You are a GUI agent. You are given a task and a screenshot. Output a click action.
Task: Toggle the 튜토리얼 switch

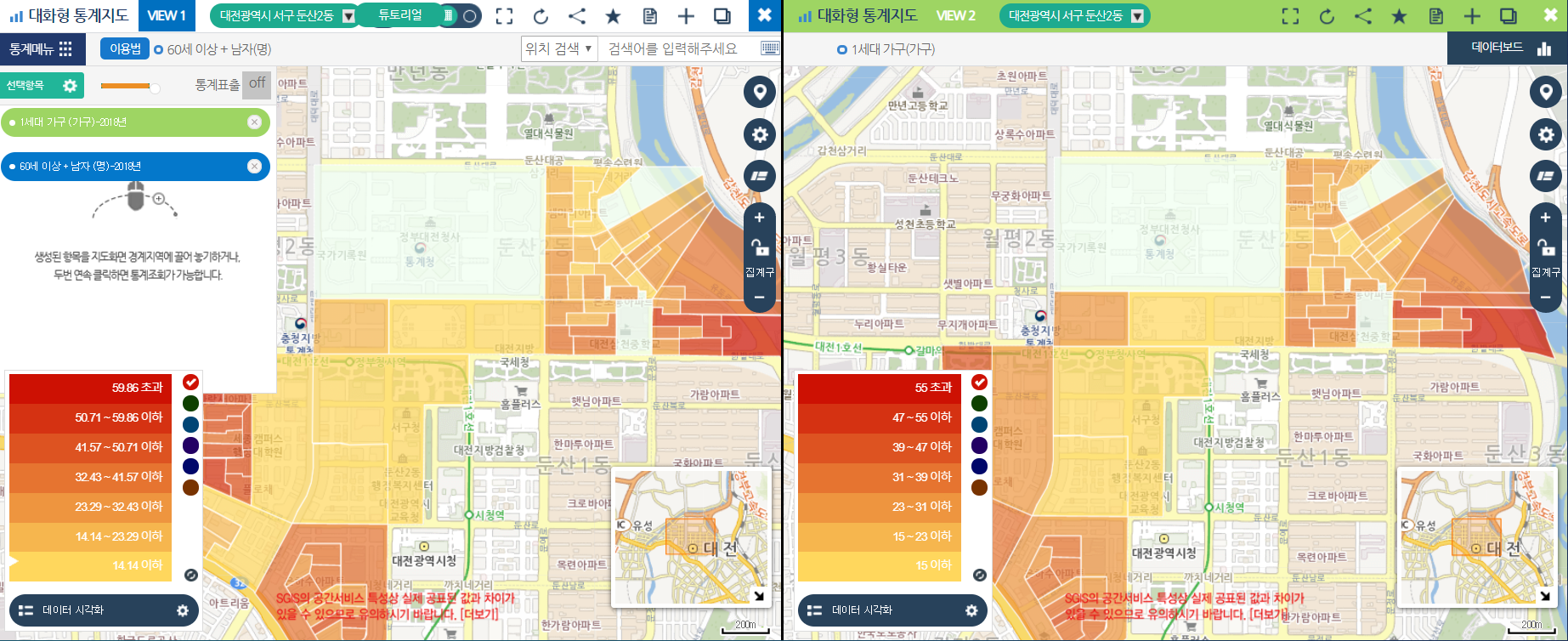[x=459, y=16]
